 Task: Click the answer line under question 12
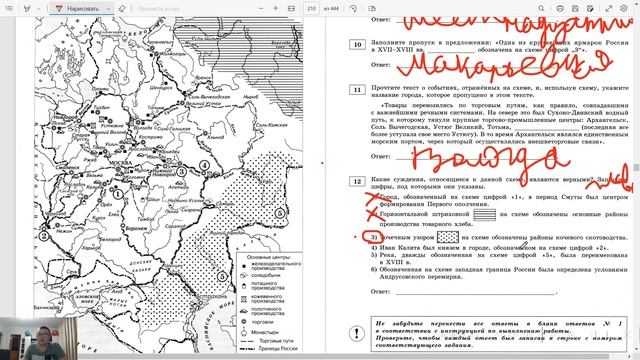coord(475,292)
